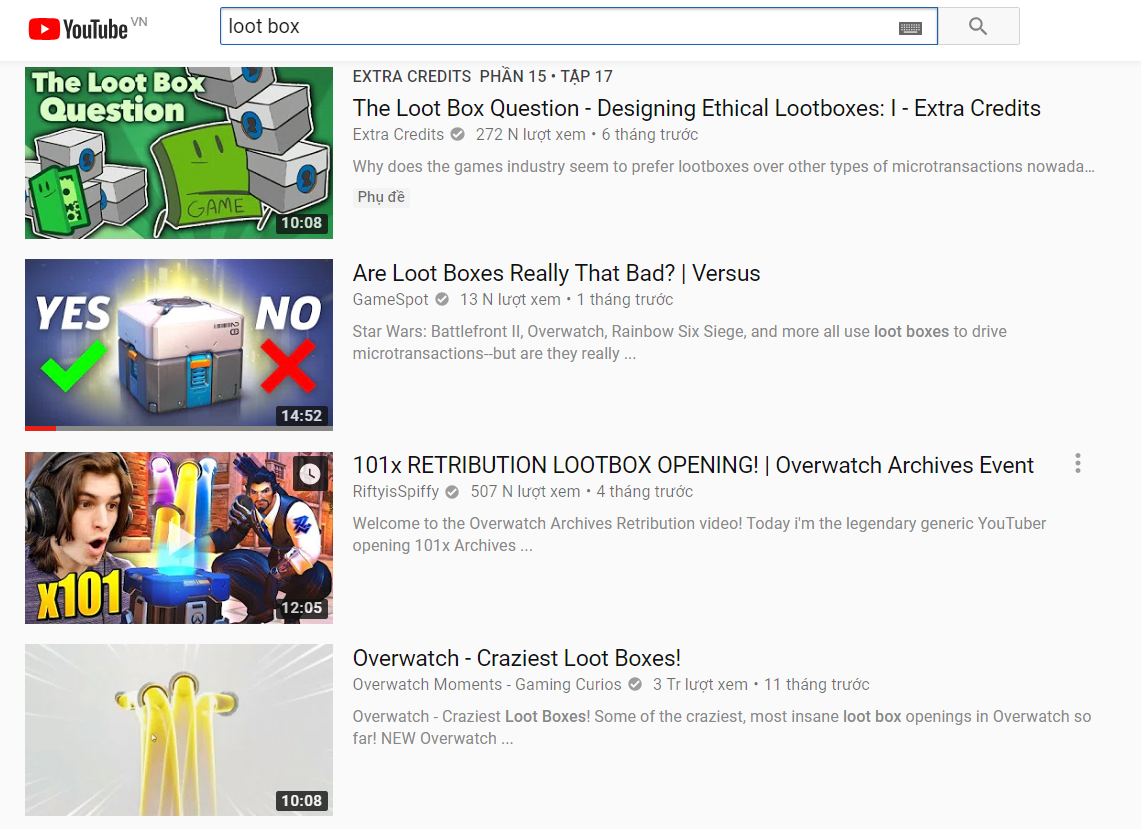Click the 'EXTRA CREDITS PHẦN 15 • TẬP 17' series label

click(482, 76)
